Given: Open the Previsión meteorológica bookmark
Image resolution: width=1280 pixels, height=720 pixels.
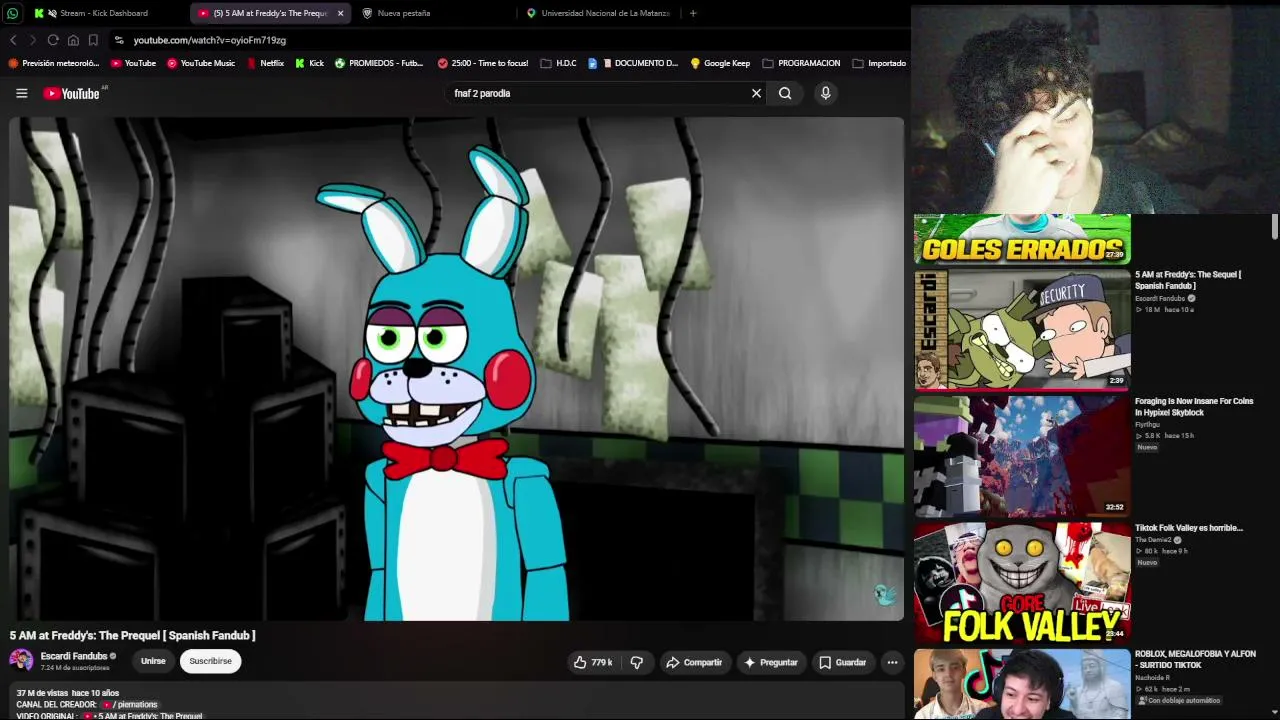Looking at the screenshot, I should tap(54, 63).
